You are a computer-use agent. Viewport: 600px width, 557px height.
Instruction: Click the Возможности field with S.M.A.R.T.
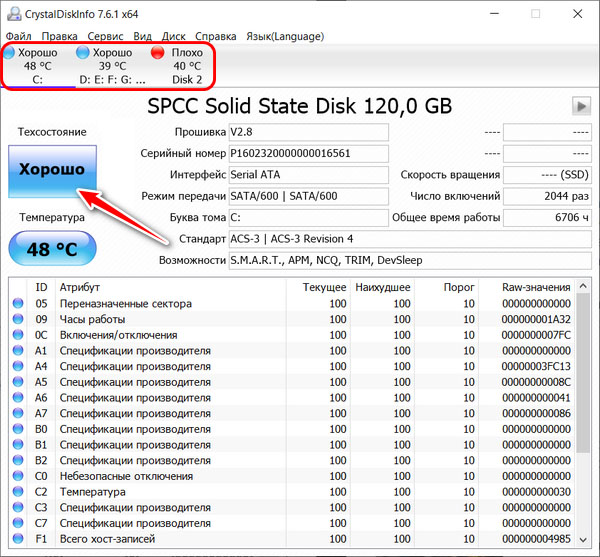[x=410, y=261]
